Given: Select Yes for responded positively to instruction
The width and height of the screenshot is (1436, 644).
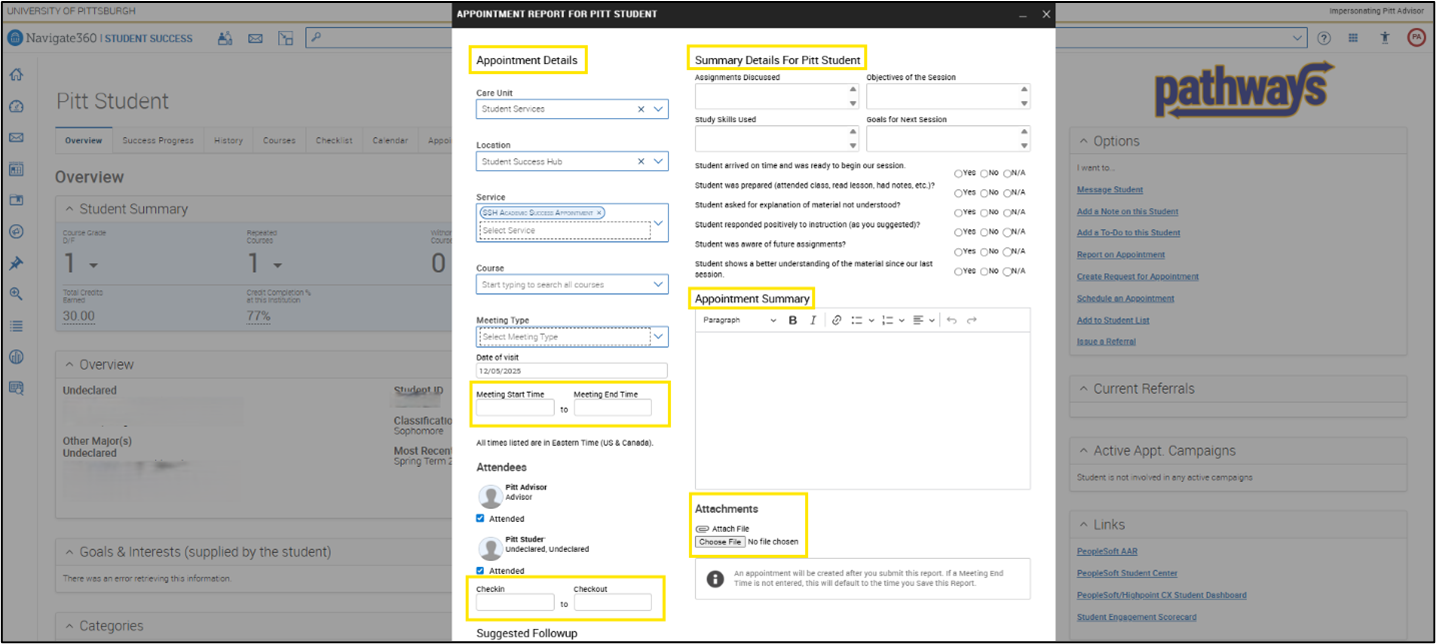Looking at the screenshot, I should tap(958, 232).
